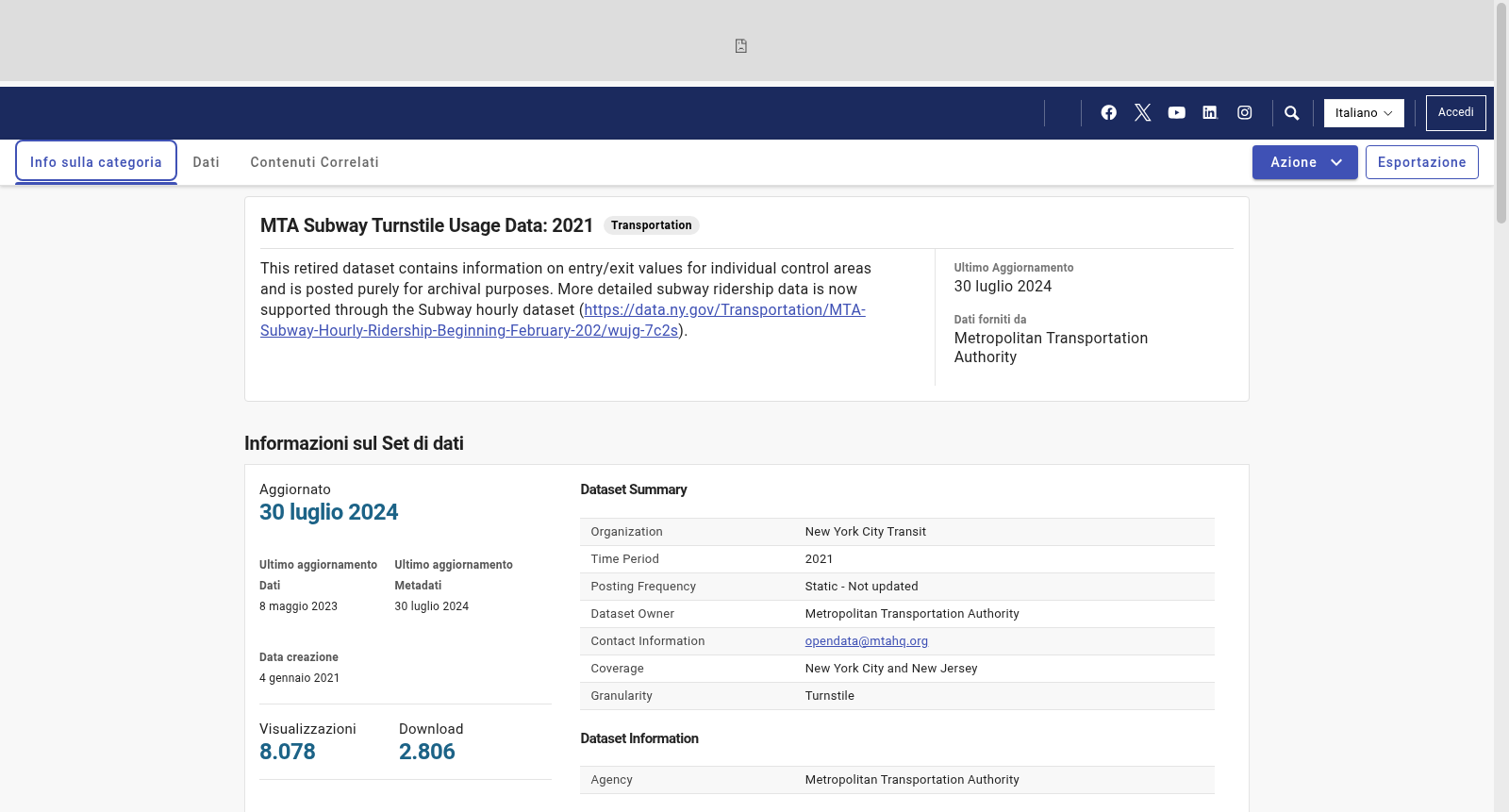Click the search magnifier icon
This screenshot has height=812, width=1509.
1292,113
